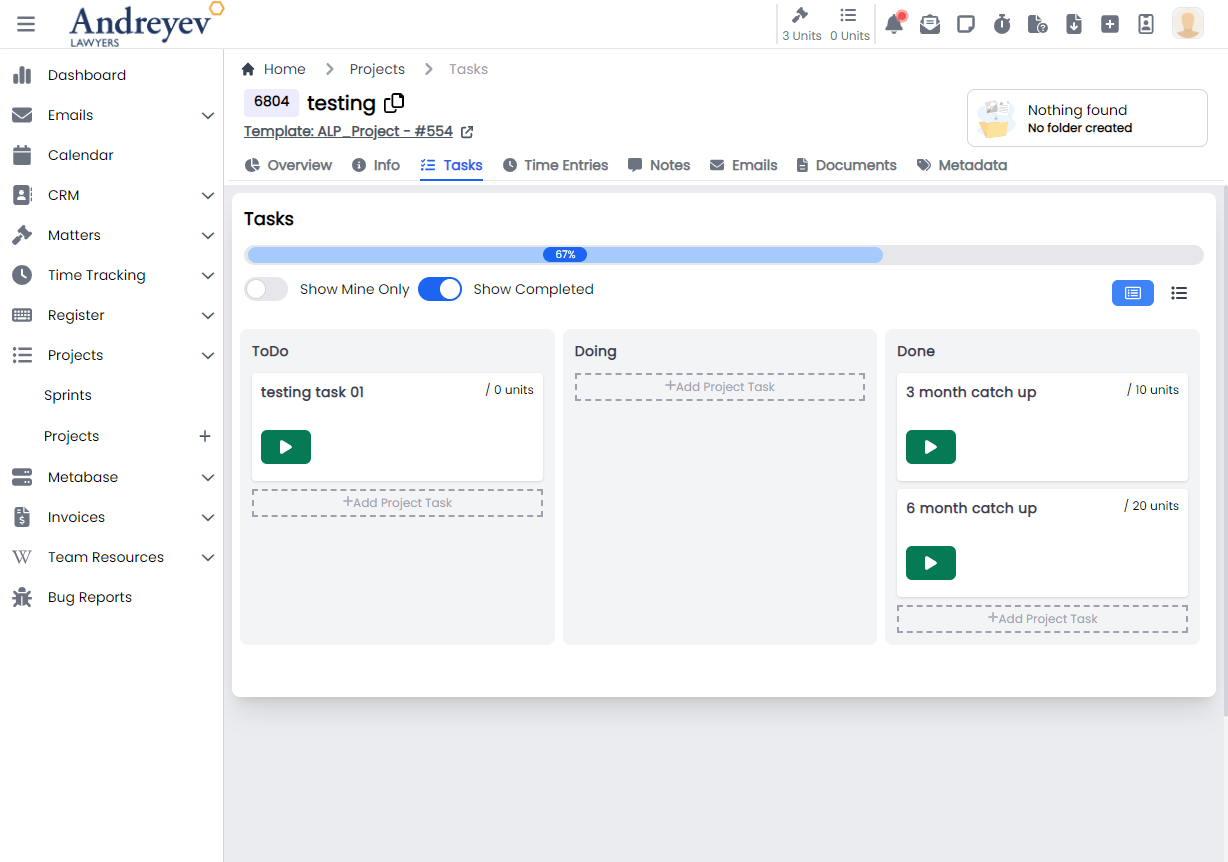Start timer on testing task 01

tap(285, 447)
